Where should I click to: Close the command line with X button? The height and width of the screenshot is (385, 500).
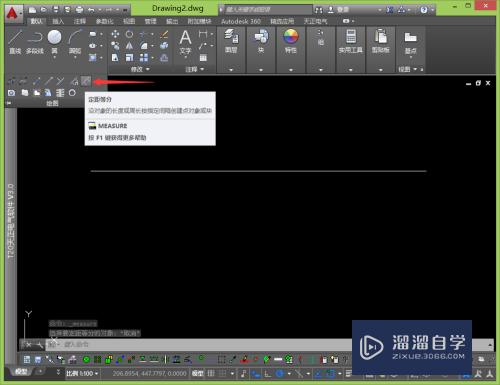[29, 345]
